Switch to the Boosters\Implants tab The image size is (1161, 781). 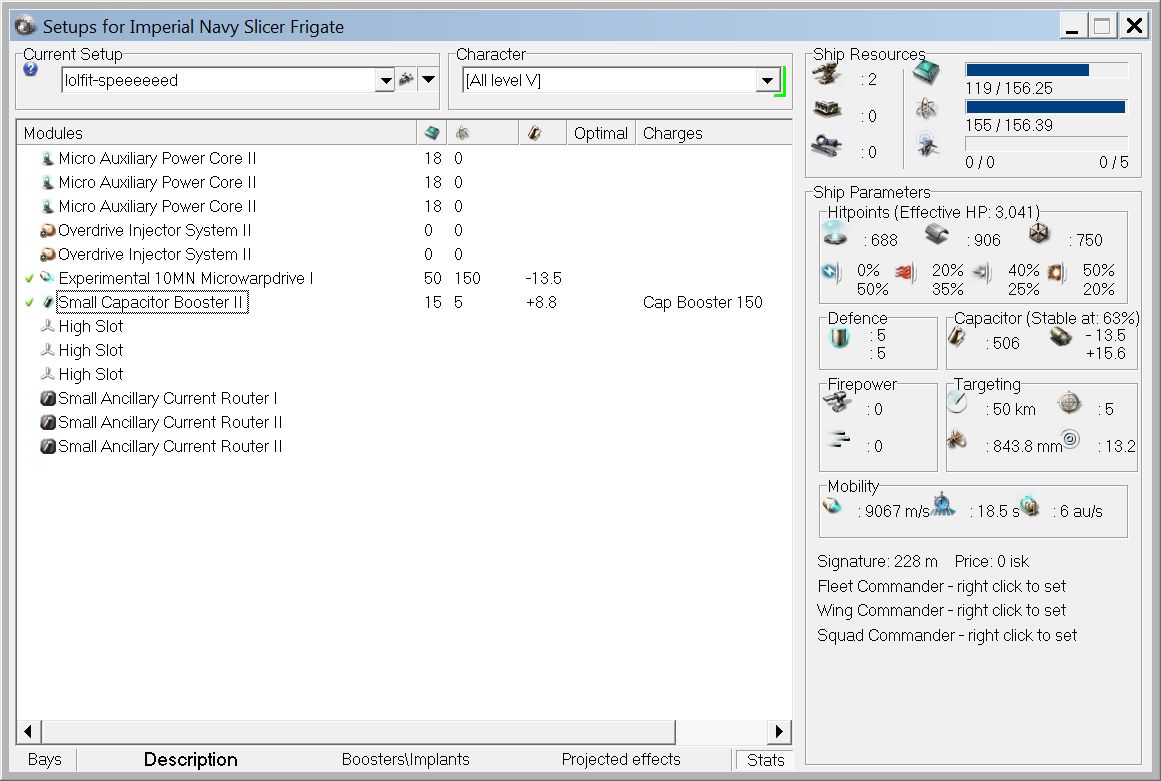(405, 760)
